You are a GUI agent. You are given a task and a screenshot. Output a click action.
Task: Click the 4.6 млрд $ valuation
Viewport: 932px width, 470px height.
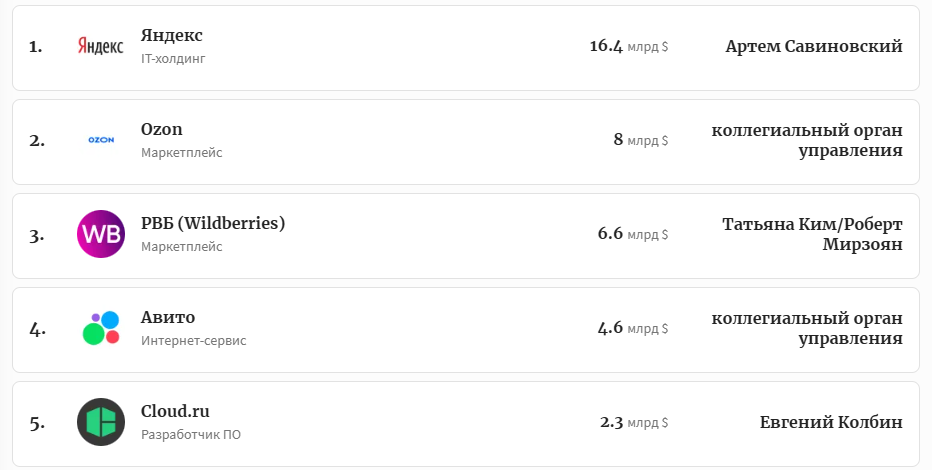coord(633,329)
